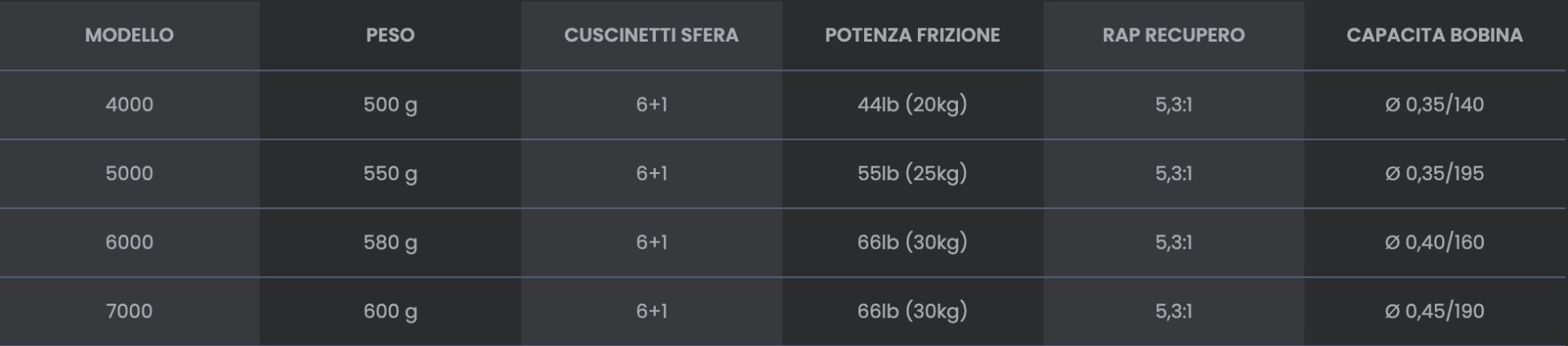1568x346 pixels.
Task: Click the PESO column header
Action: click(390, 35)
